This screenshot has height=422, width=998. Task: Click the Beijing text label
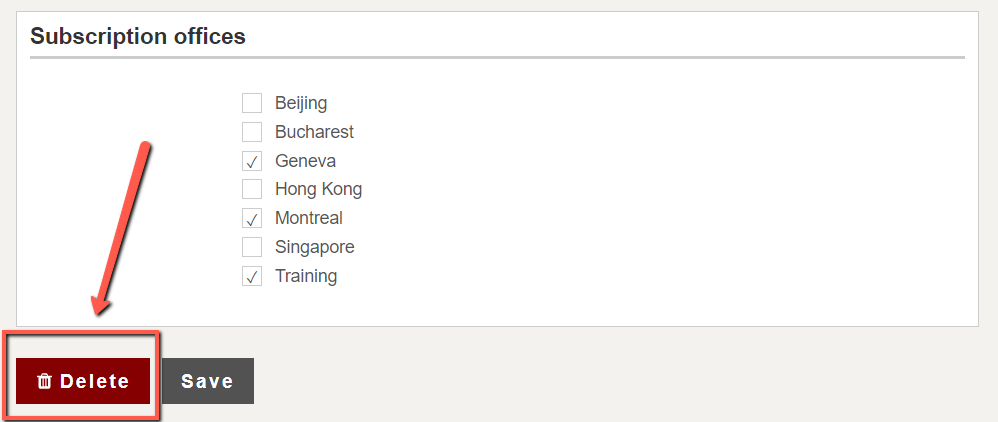click(301, 103)
